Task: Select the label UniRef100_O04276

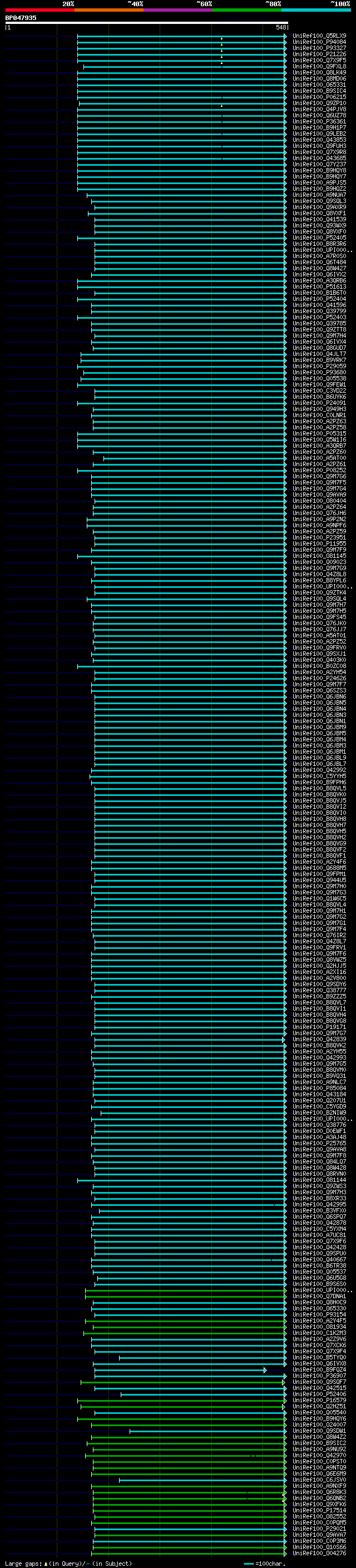Action: pyautogui.click(x=319, y=1553)
